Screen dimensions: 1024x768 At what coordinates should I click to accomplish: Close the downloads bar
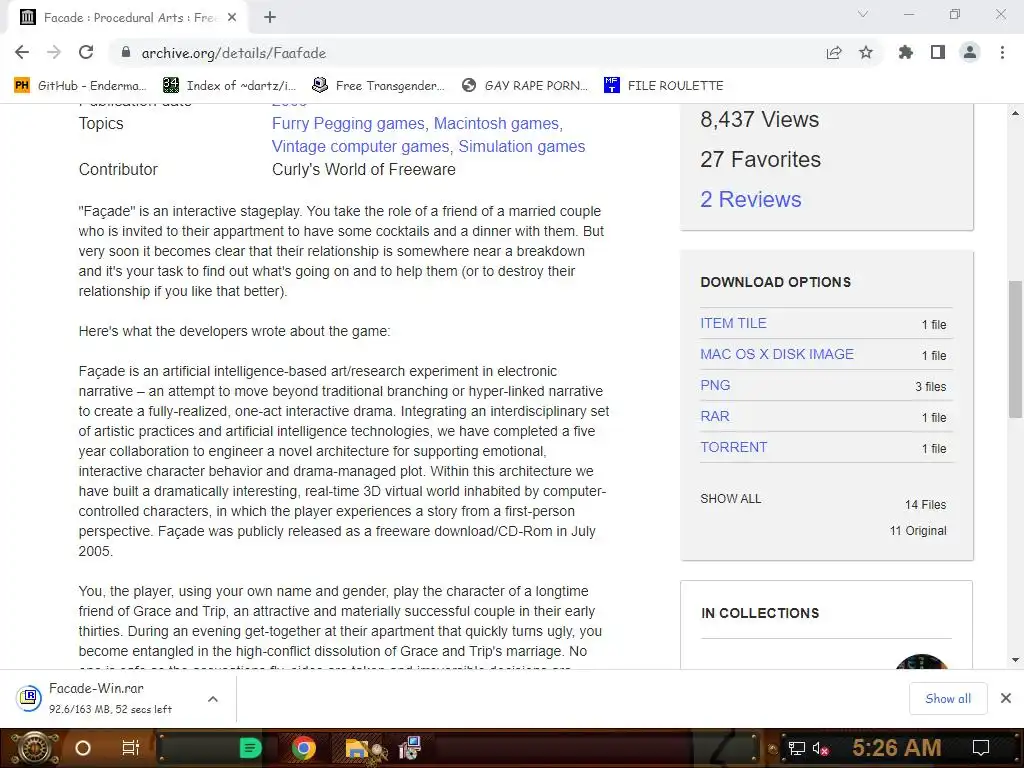[1006, 699]
